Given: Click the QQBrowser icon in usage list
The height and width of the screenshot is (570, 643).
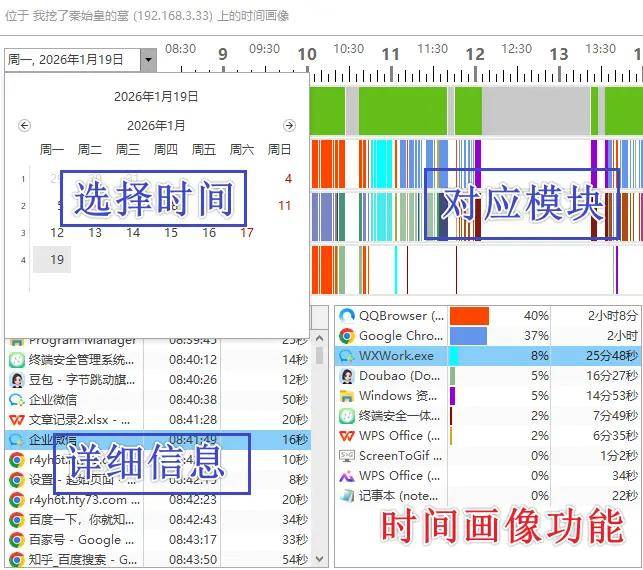Looking at the screenshot, I should click(x=347, y=316).
